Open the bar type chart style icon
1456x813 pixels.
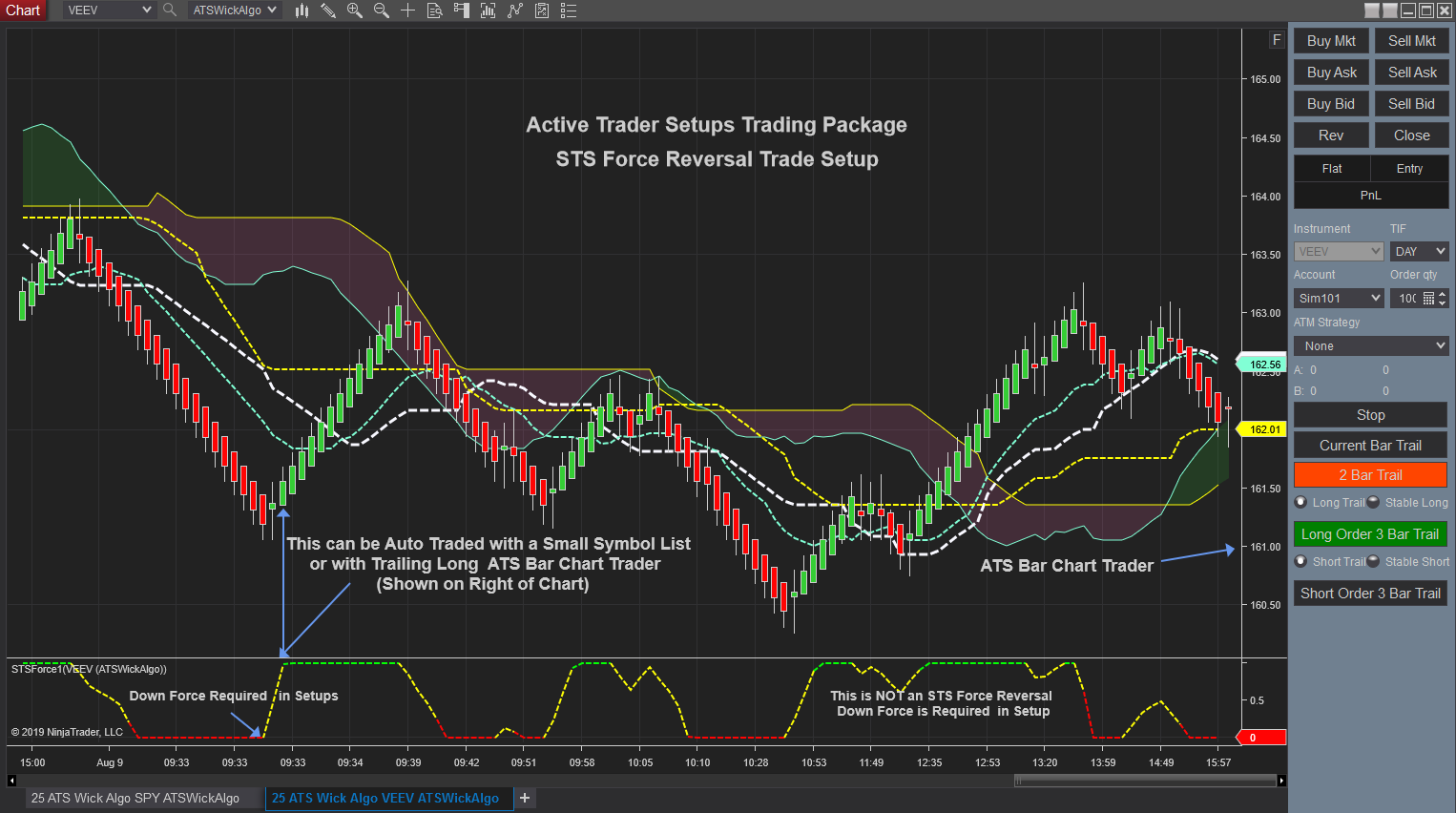302,10
